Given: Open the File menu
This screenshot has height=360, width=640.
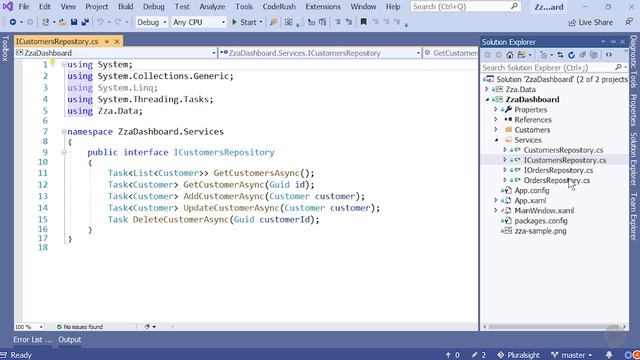Looking at the screenshot, I should point(24,7).
